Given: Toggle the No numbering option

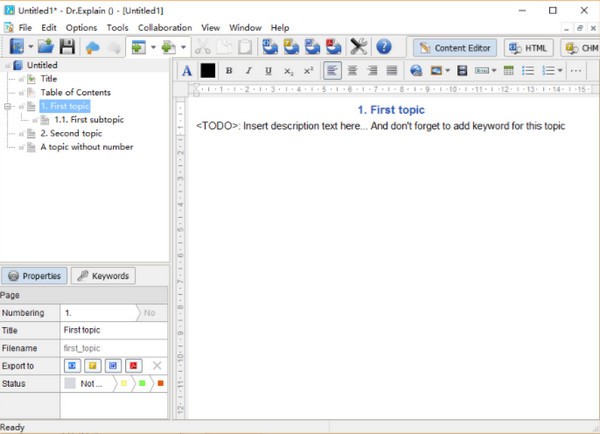Looking at the screenshot, I should point(150,313).
